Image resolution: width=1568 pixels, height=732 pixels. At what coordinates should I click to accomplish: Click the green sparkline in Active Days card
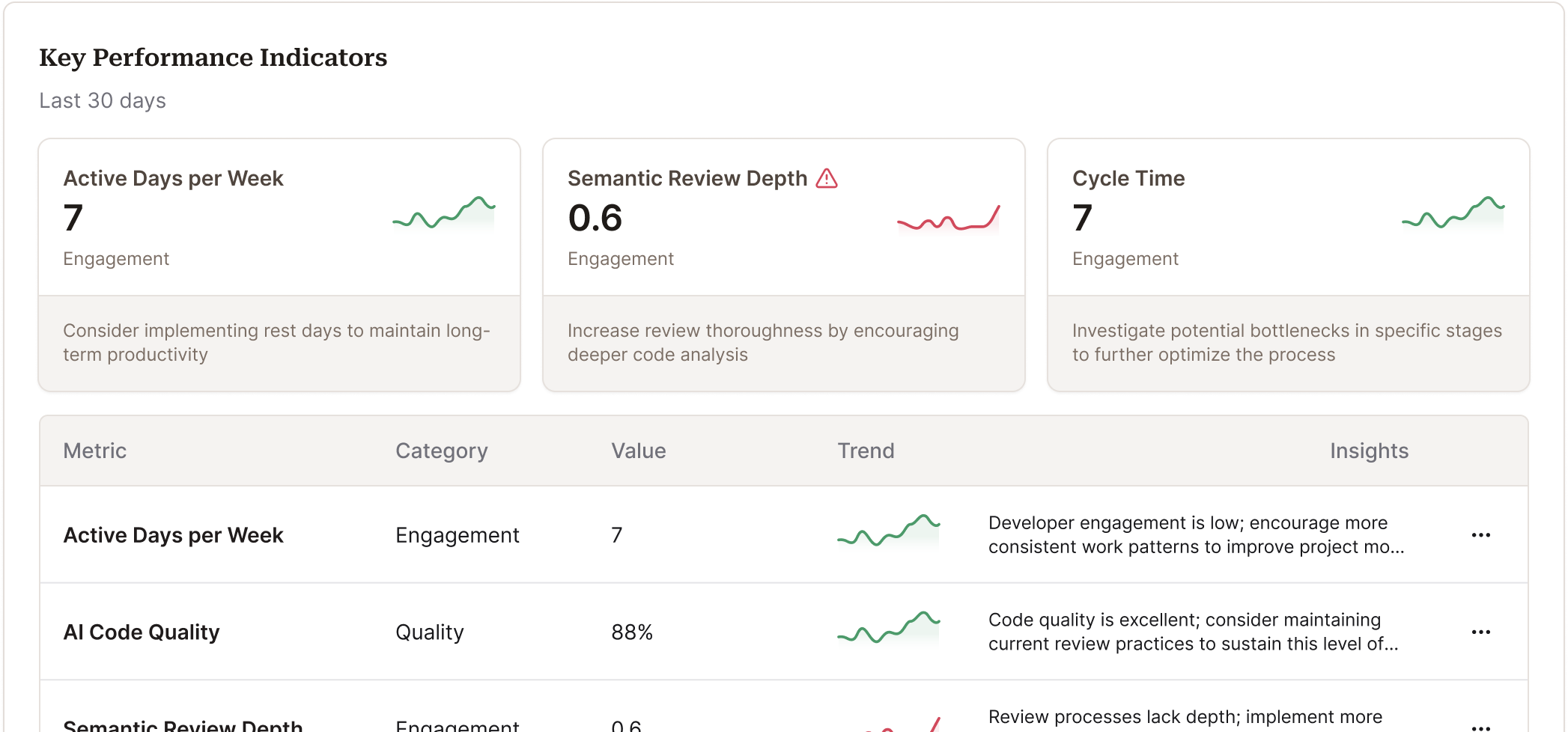tap(444, 214)
